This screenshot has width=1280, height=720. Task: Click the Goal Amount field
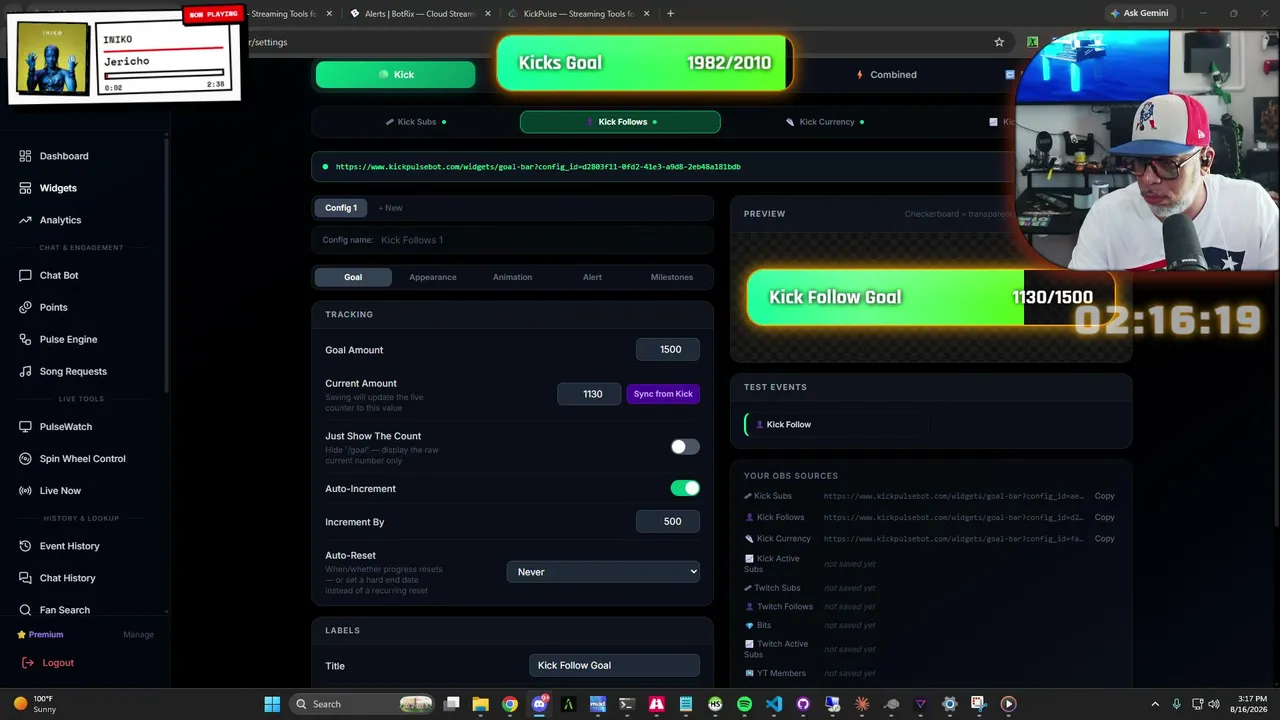(x=670, y=350)
